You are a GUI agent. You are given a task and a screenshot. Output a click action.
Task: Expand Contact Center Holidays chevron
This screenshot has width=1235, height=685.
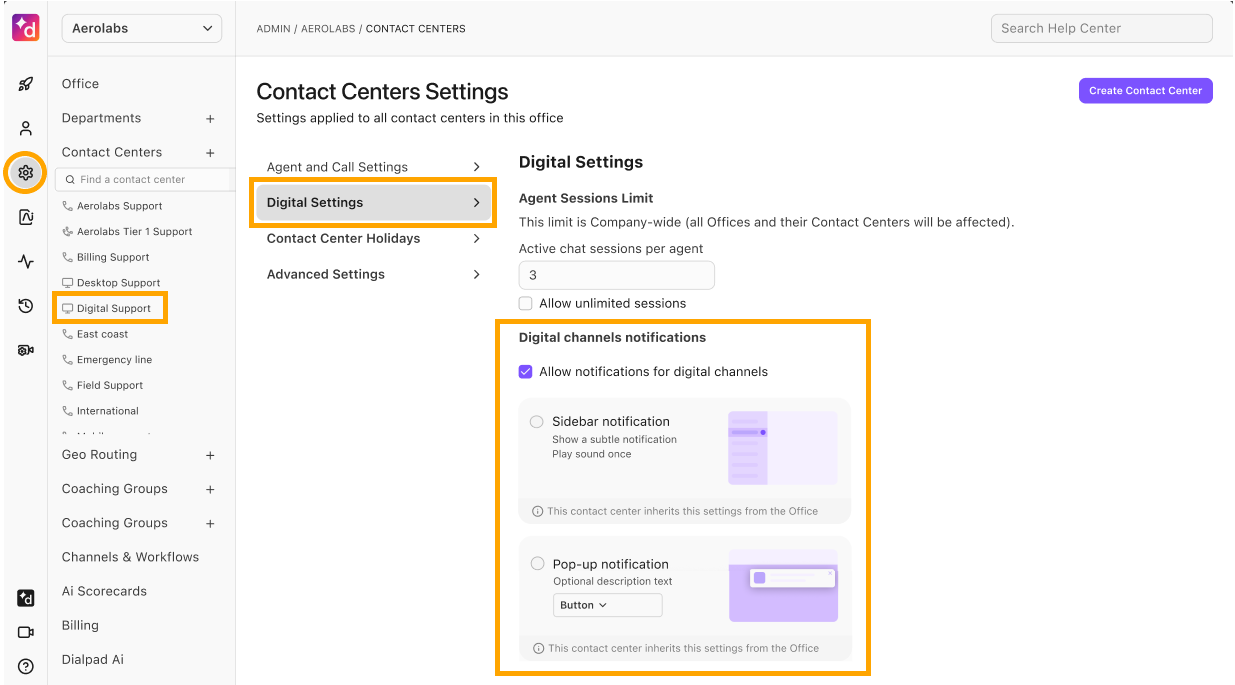[x=476, y=239]
